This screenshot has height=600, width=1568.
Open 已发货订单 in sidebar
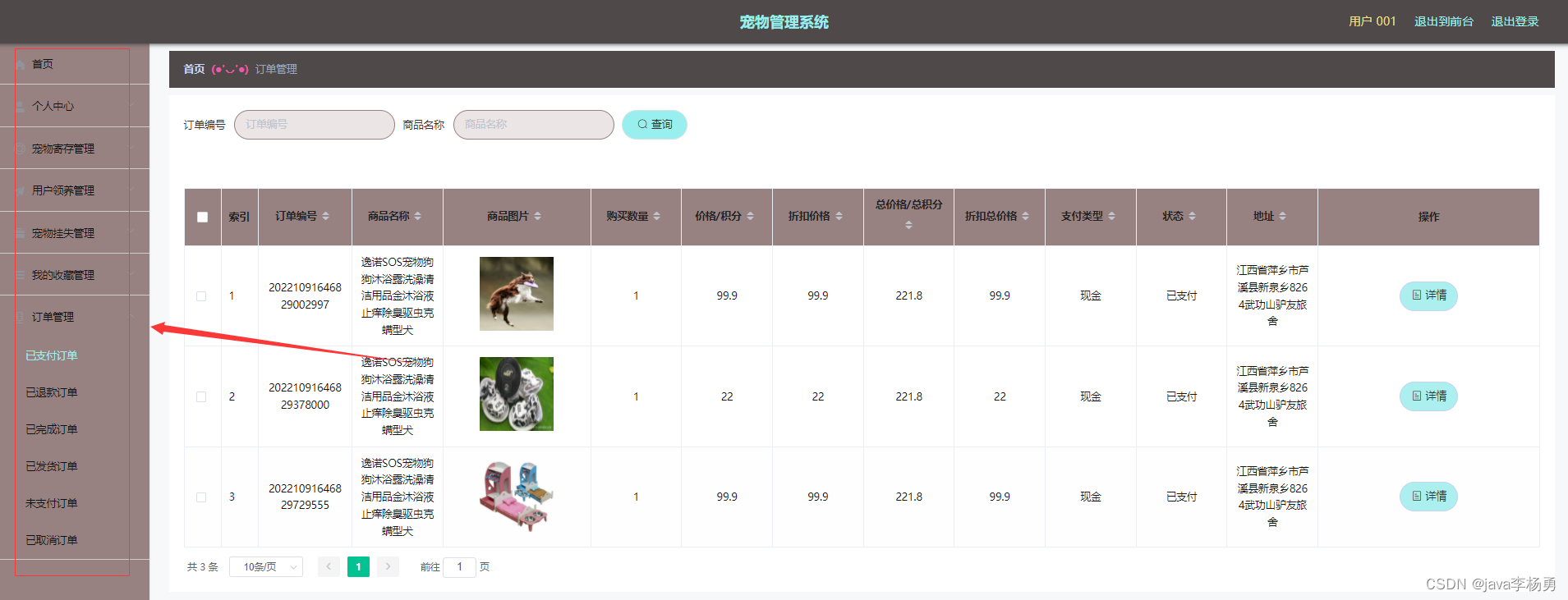point(52,466)
